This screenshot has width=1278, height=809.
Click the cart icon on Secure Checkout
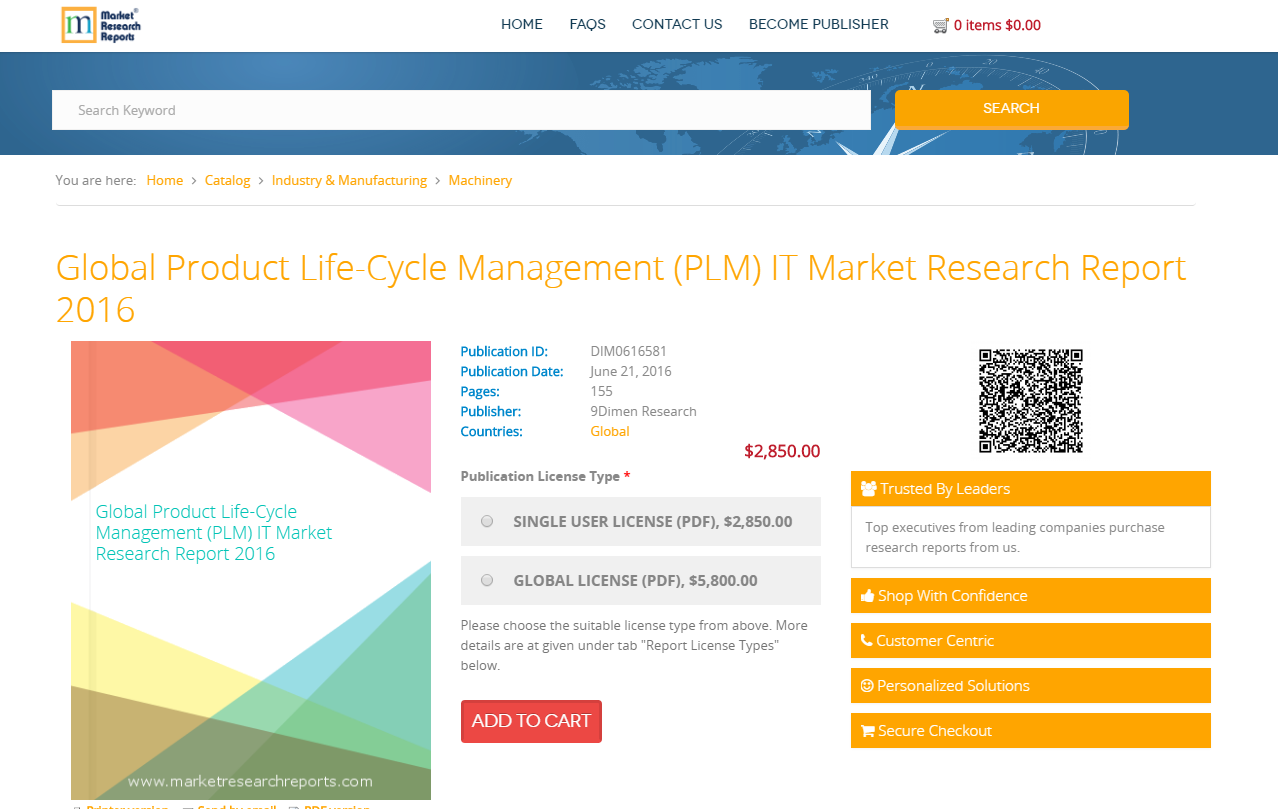point(866,730)
